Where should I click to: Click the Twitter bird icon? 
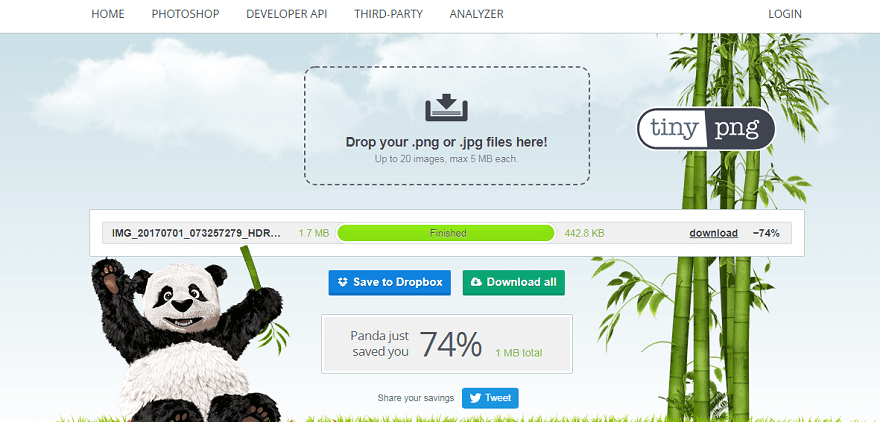[x=474, y=398]
